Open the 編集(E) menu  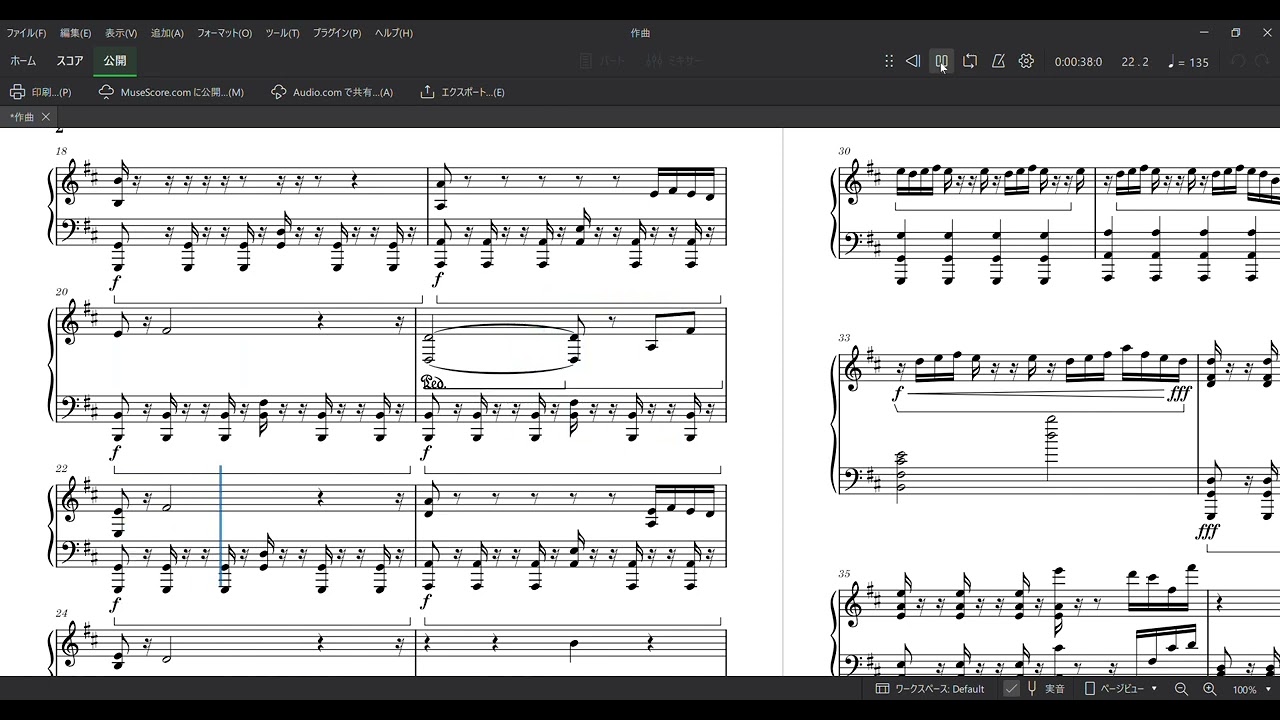pyautogui.click(x=75, y=33)
